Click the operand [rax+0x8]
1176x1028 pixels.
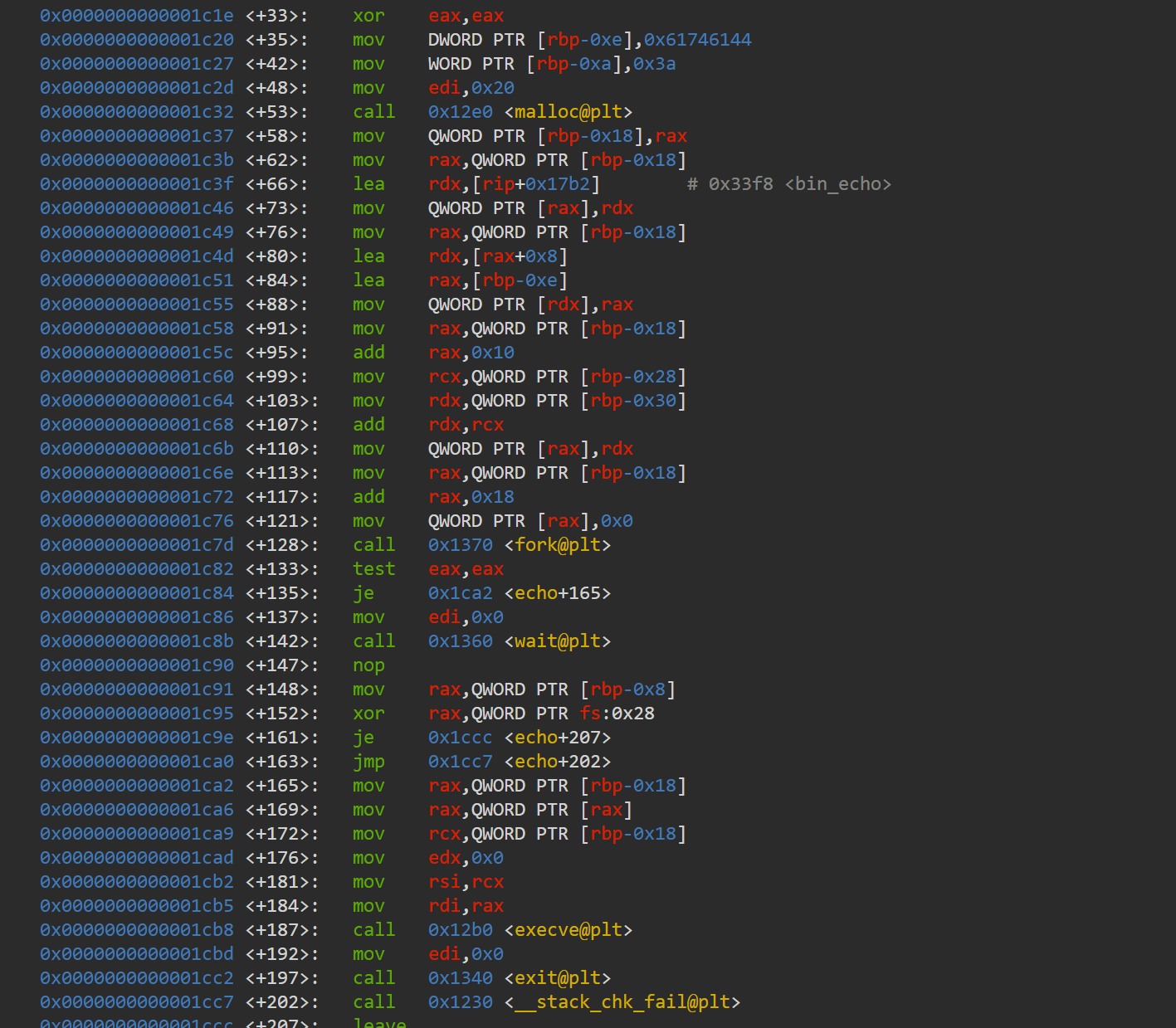[520, 256]
